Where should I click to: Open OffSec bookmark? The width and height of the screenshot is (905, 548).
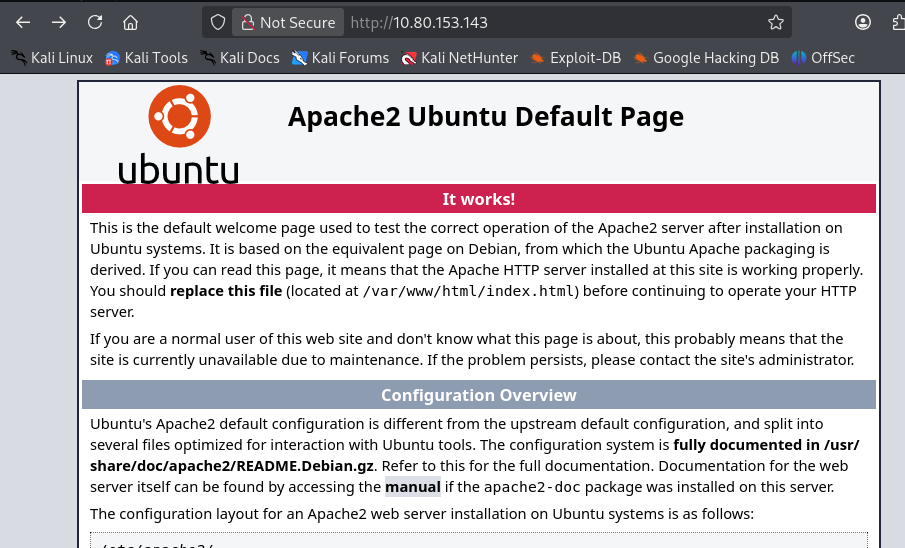[823, 58]
